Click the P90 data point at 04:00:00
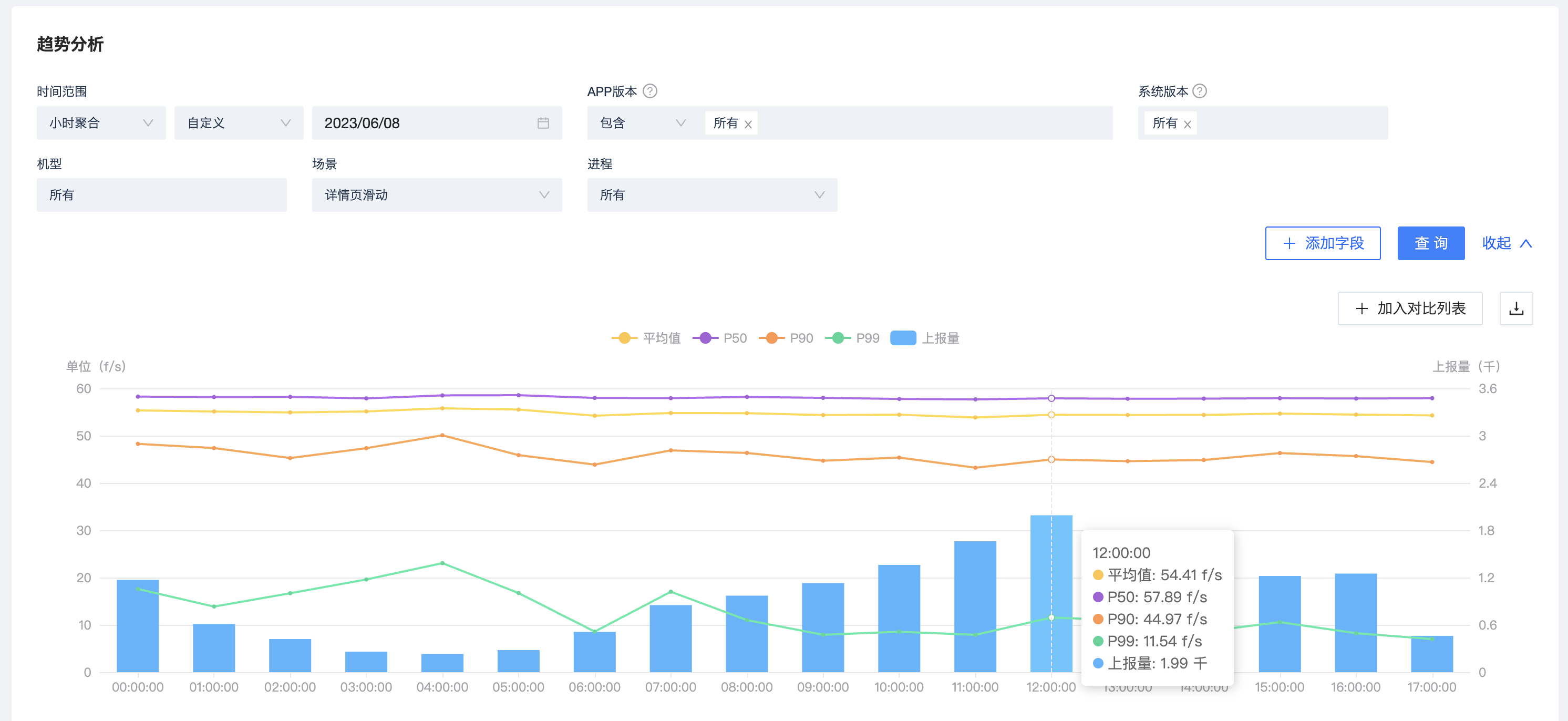The image size is (1568, 721). [x=442, y=436]
